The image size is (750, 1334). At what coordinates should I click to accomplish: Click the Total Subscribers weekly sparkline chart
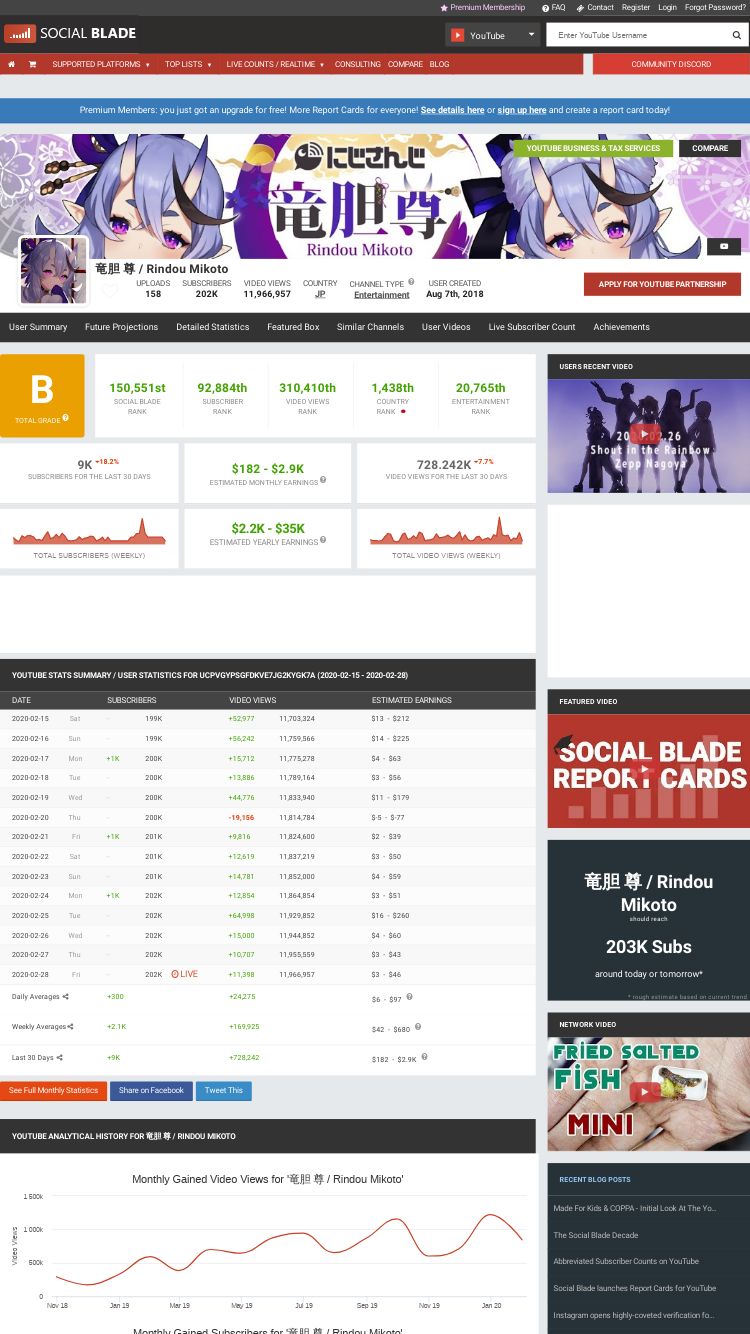pos(89,531)
